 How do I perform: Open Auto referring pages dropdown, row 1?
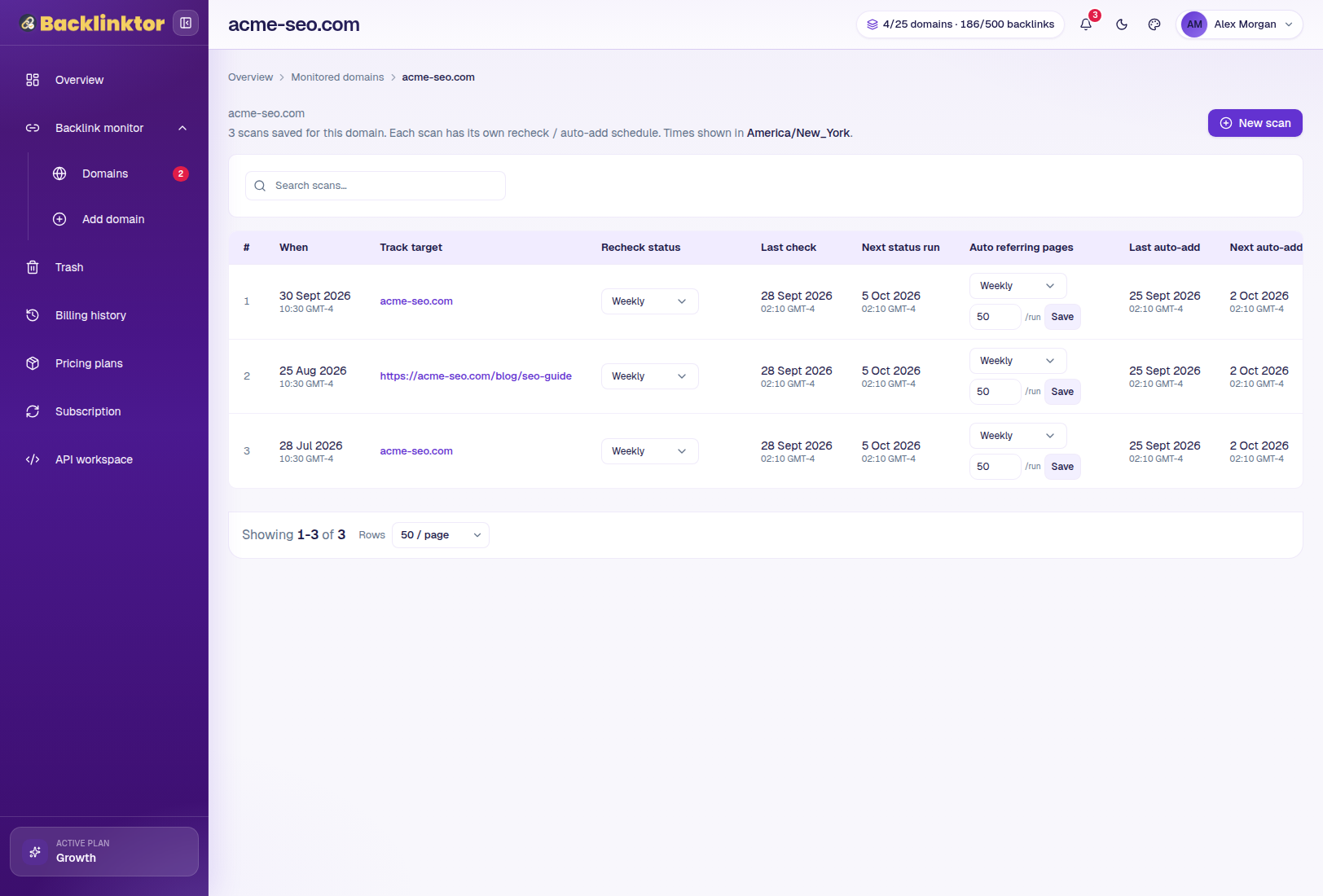[1018, 286]
